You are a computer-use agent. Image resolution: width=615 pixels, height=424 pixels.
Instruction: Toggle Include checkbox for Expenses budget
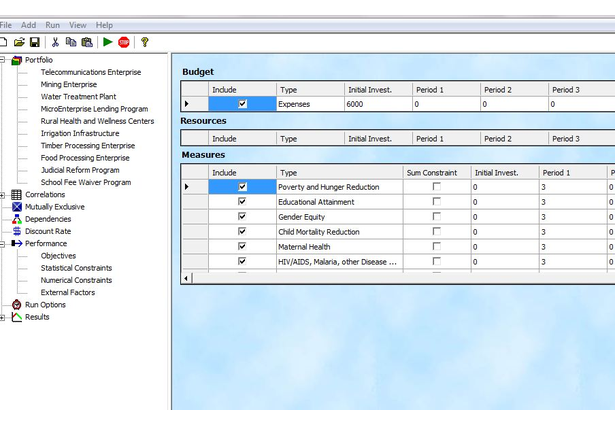pos(242,104)
